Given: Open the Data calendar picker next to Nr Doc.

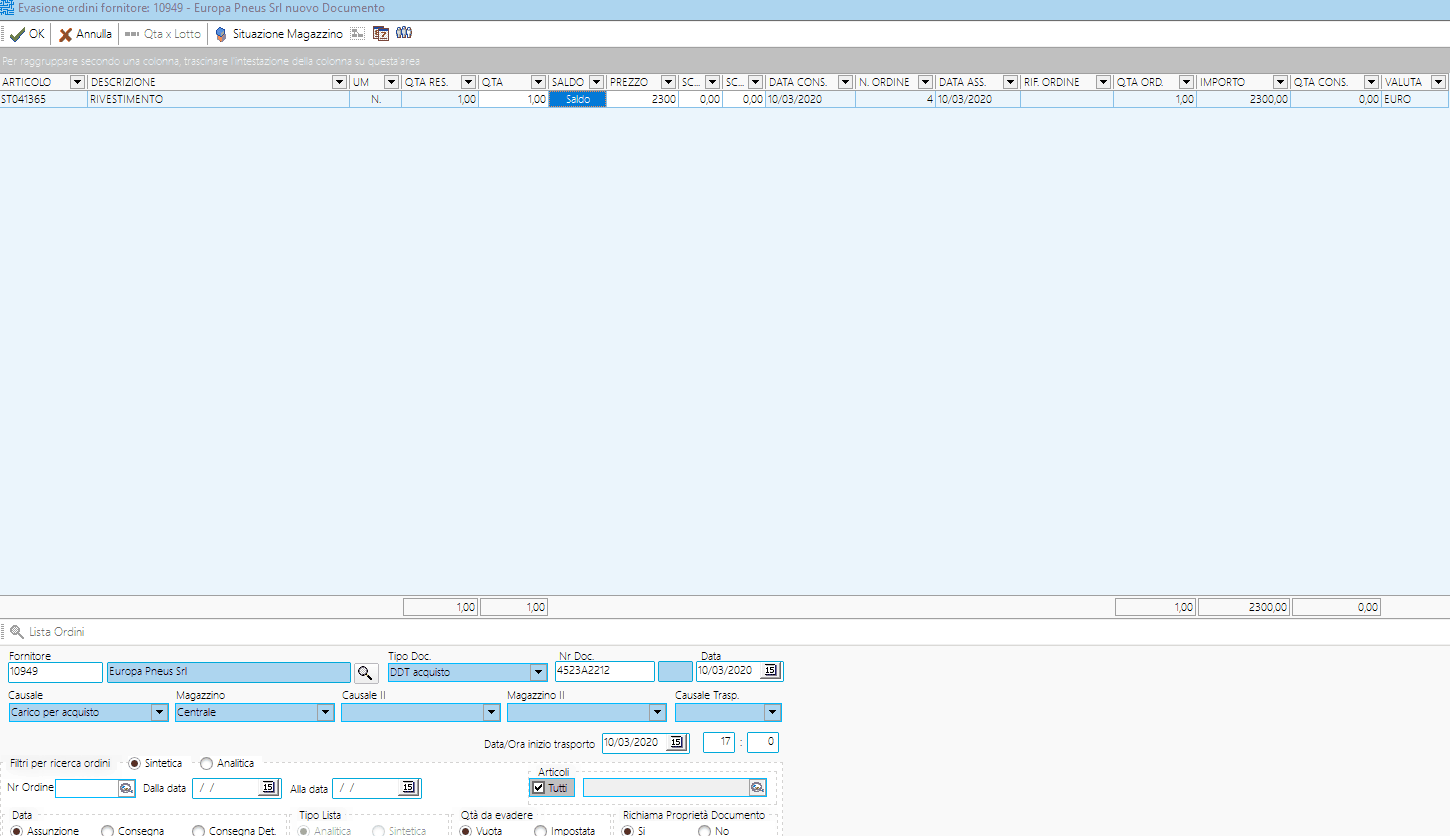Looking at the screenshot, I should [771, 671].
